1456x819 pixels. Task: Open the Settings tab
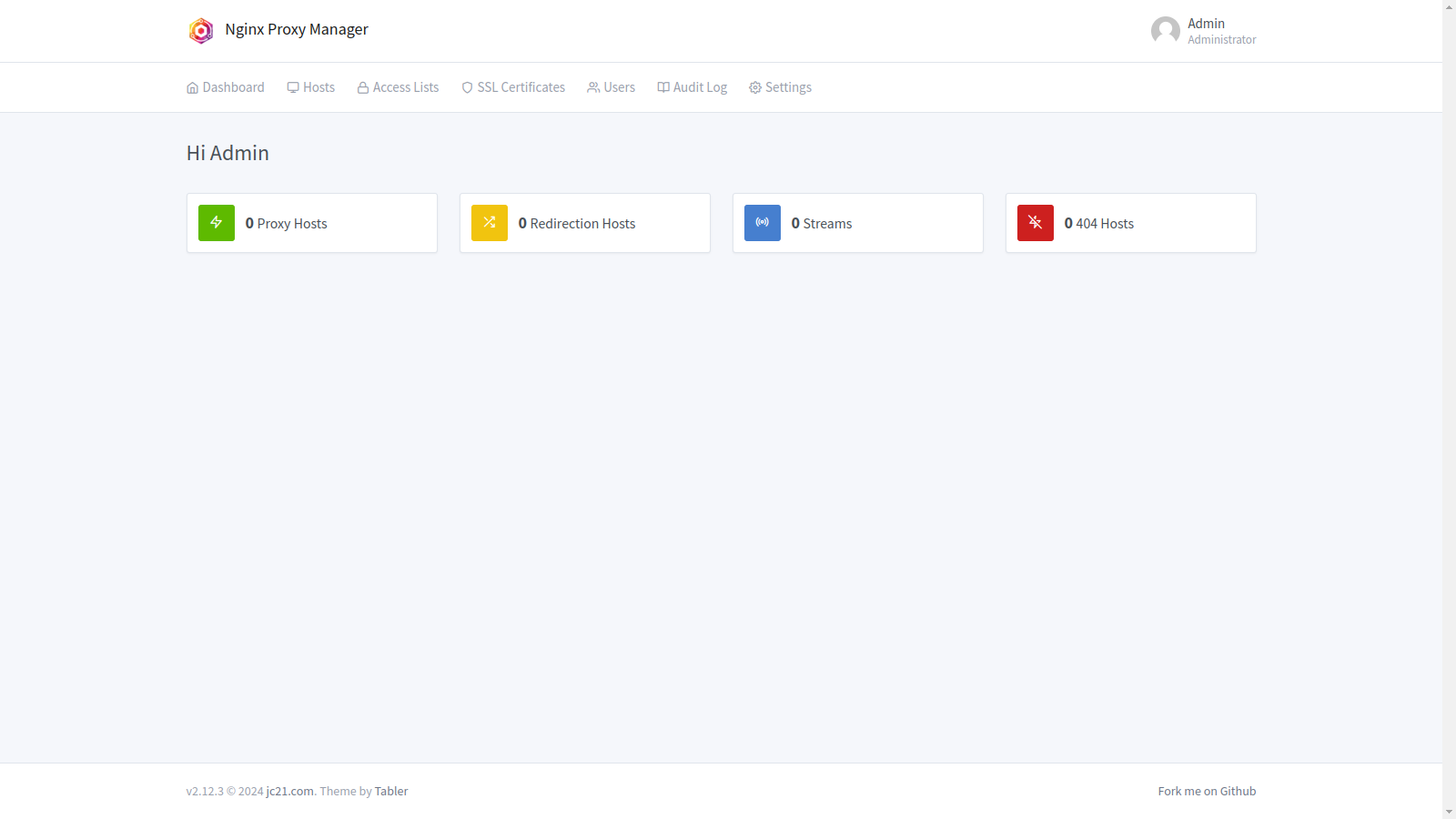780,87
